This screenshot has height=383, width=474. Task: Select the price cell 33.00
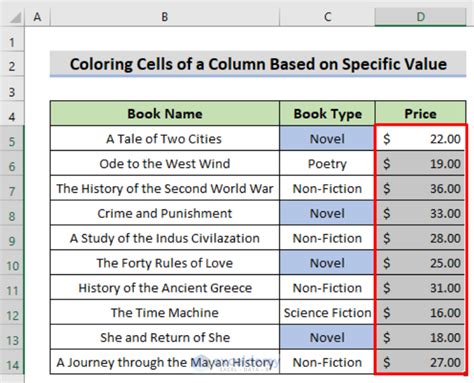(x=420, y=213)
